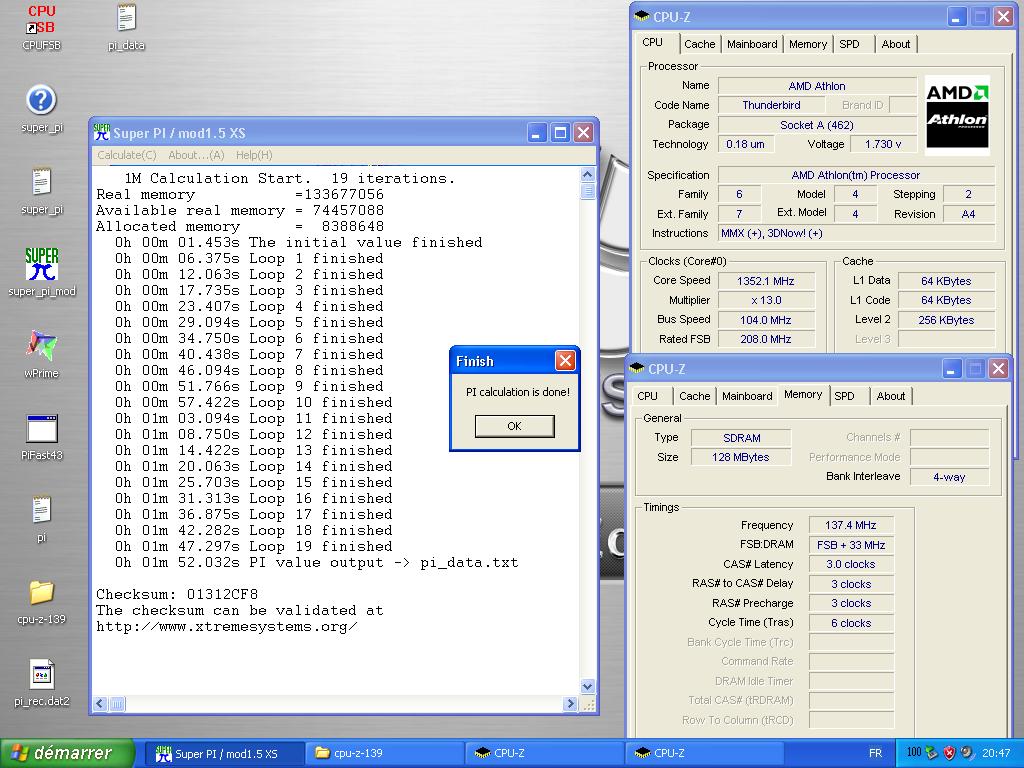1024x768 pixels.
Task: Select the second CPU-Z taskbar button
Action: (x=703, y=753)
